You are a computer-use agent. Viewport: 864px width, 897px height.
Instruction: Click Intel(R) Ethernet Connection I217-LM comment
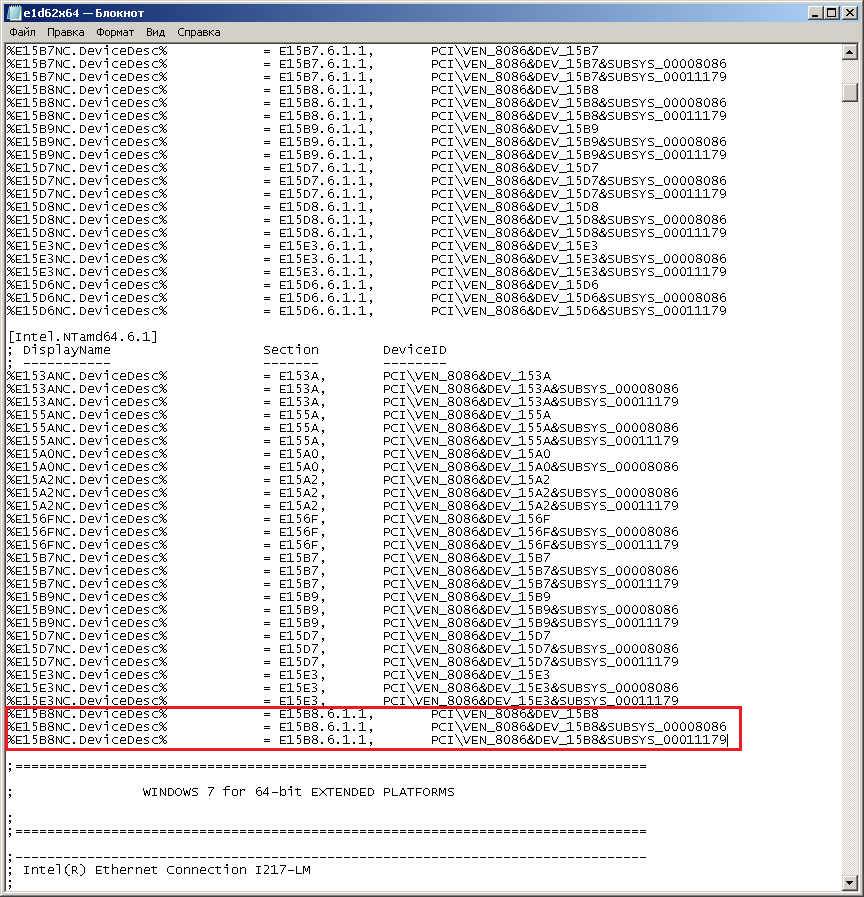click(167, 870)
